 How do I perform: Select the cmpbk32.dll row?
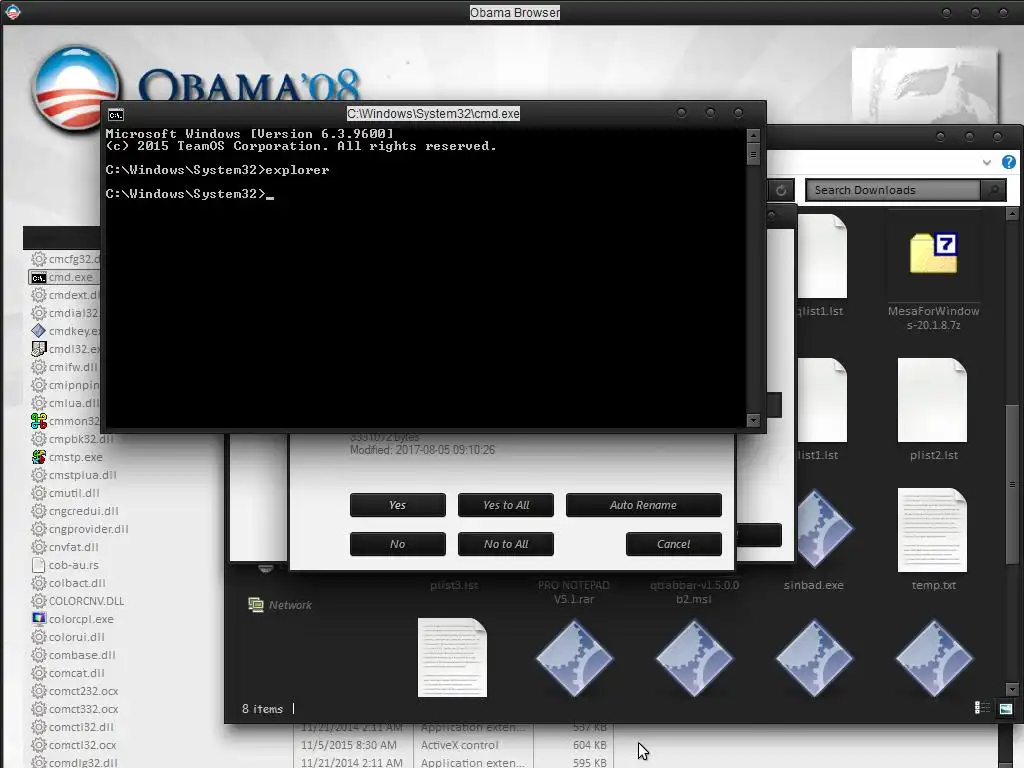tap(72, 439)
